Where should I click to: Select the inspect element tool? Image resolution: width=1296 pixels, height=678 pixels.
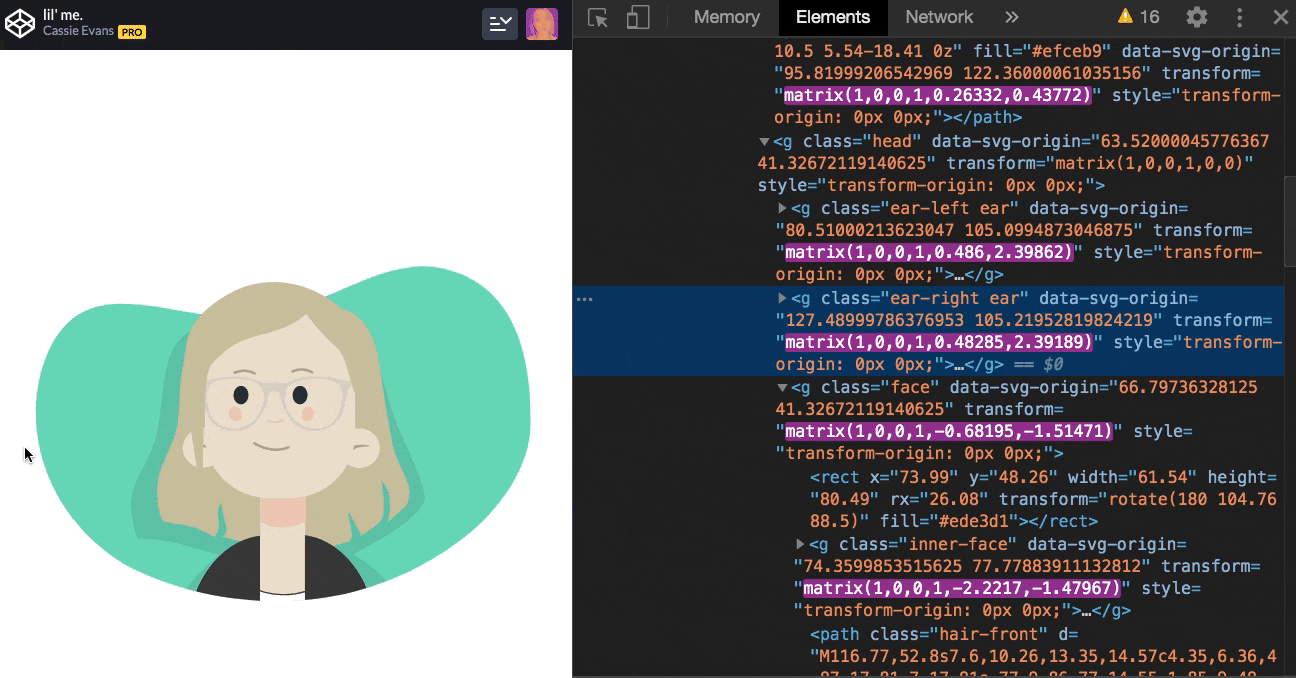597,17
